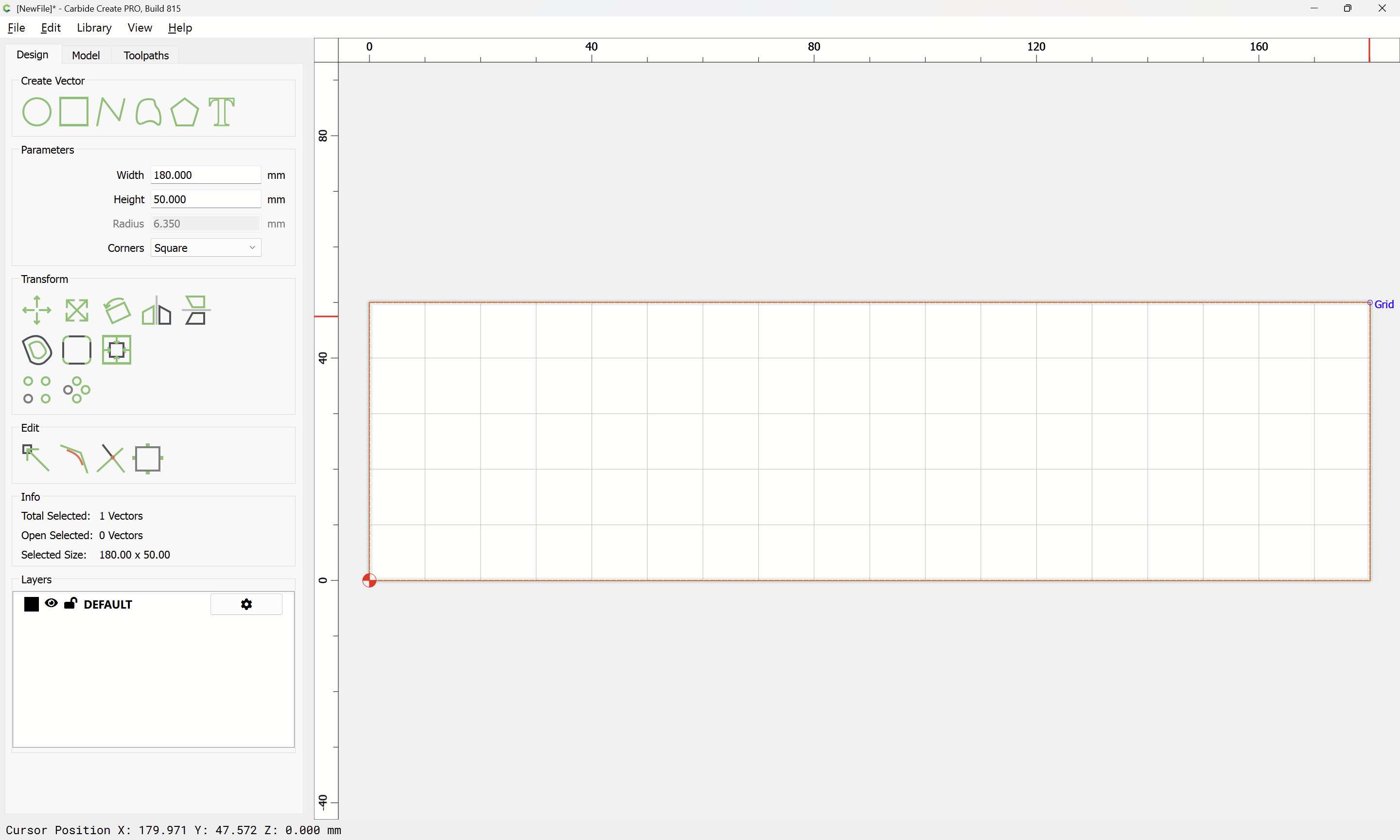Open the Circular Array tool
Image resolution: width=1400 pixels, height=840 pixels.
click(76, 390)
